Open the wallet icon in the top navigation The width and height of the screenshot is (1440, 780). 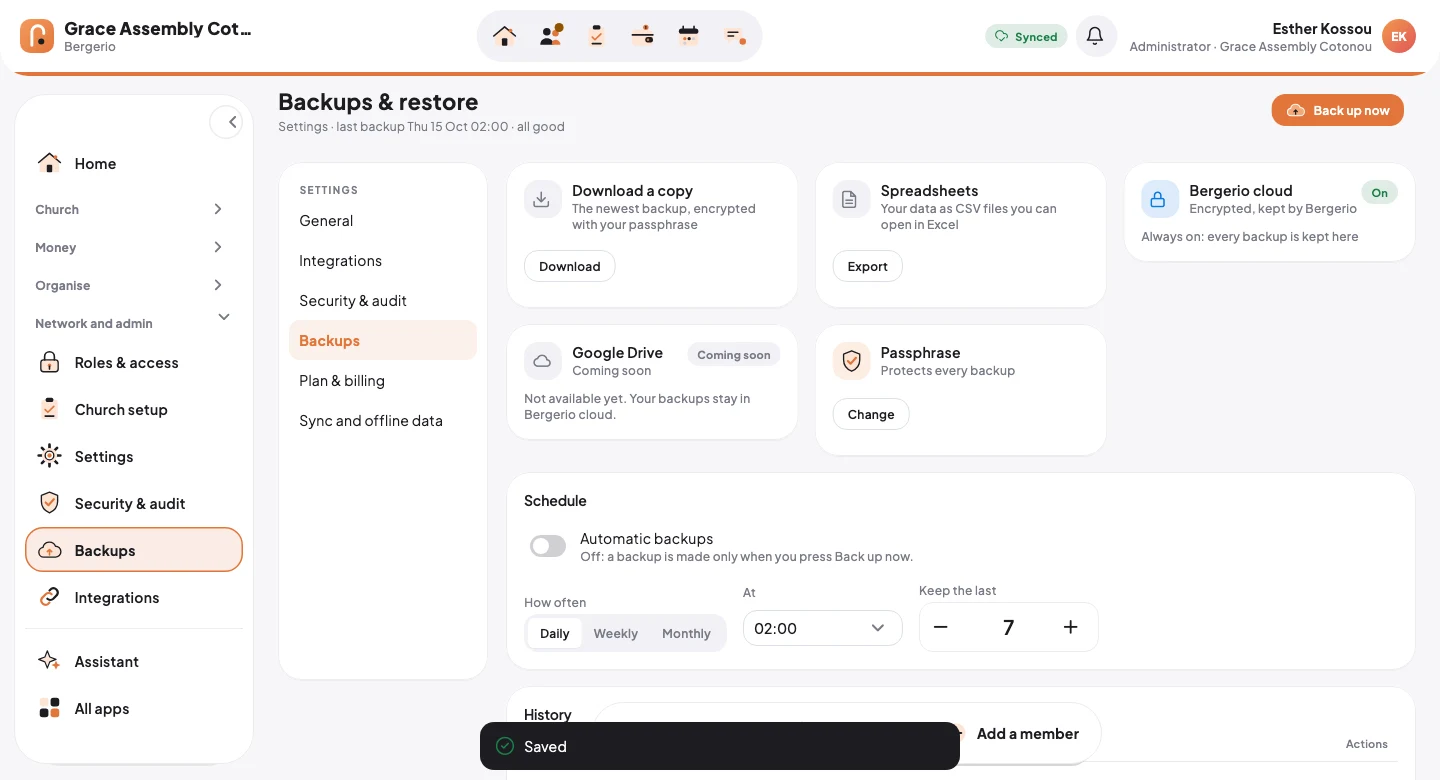coord(643,36)
